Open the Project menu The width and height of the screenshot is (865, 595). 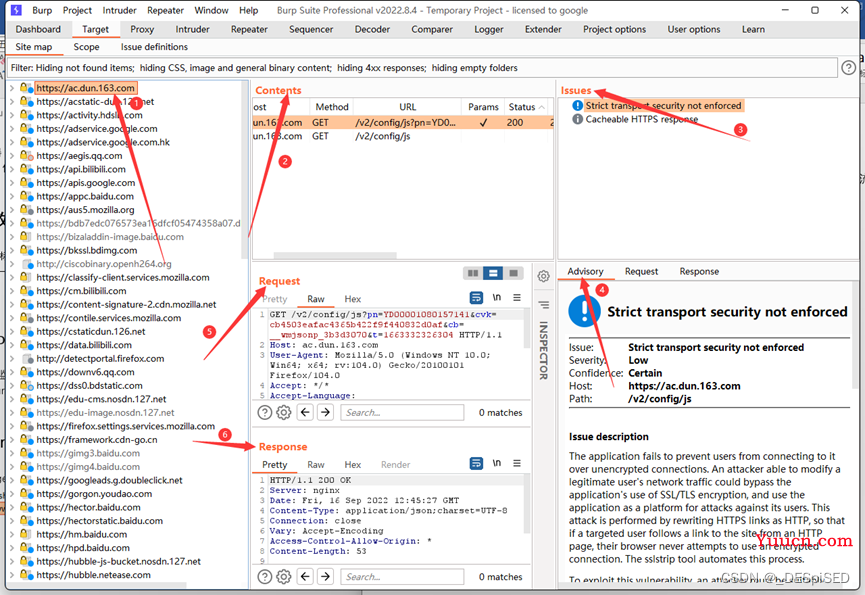click(x=77, y=10)
